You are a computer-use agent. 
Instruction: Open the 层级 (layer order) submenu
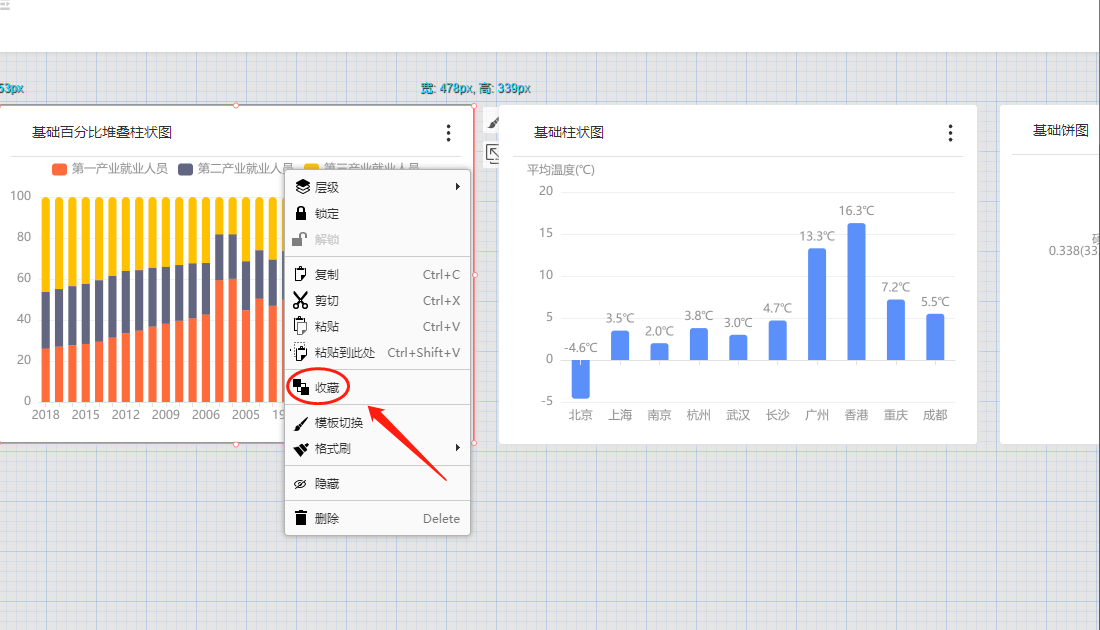click(327, 187)
